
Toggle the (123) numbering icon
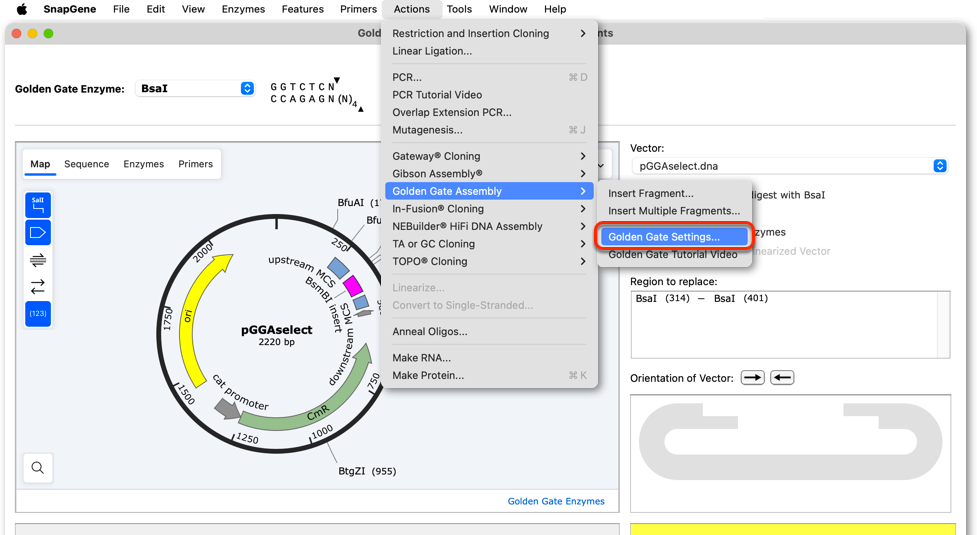point(38,313)
